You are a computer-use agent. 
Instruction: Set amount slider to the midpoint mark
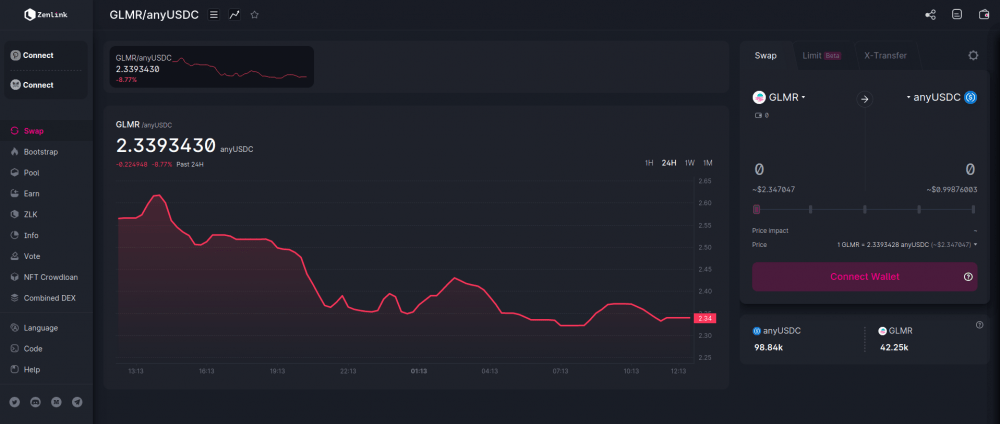pos(865,209)
